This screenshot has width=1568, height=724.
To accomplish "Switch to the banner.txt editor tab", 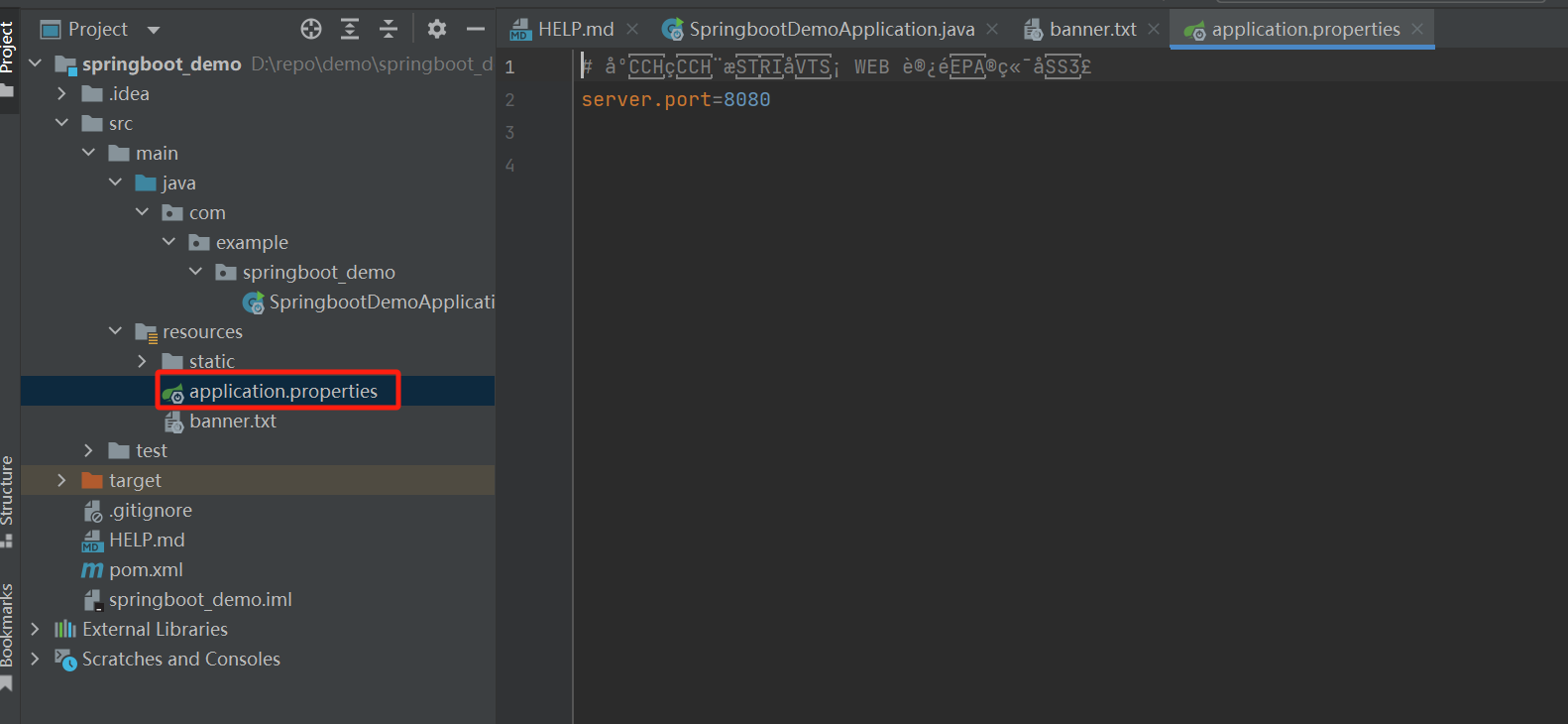I will coord(1092,30).
